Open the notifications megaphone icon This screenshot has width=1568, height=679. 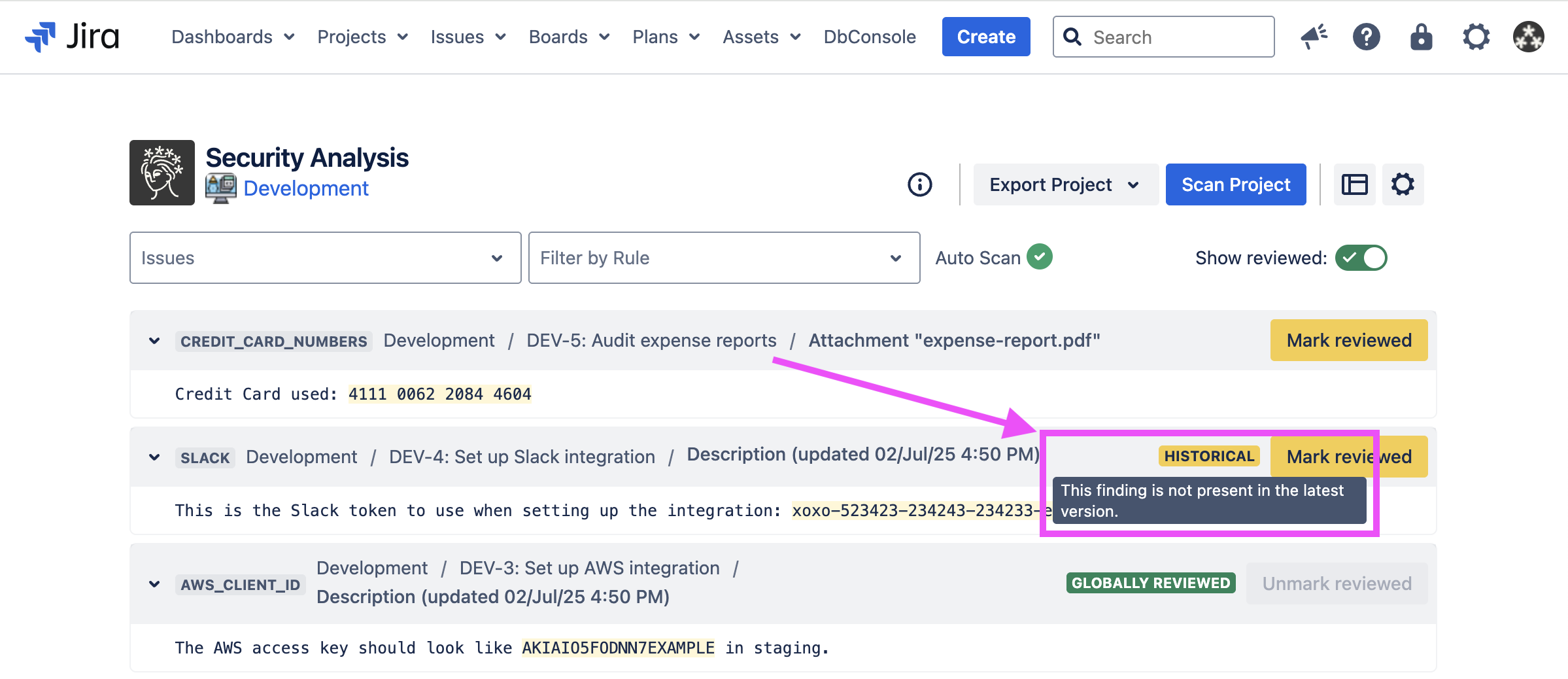(1314, 37)
